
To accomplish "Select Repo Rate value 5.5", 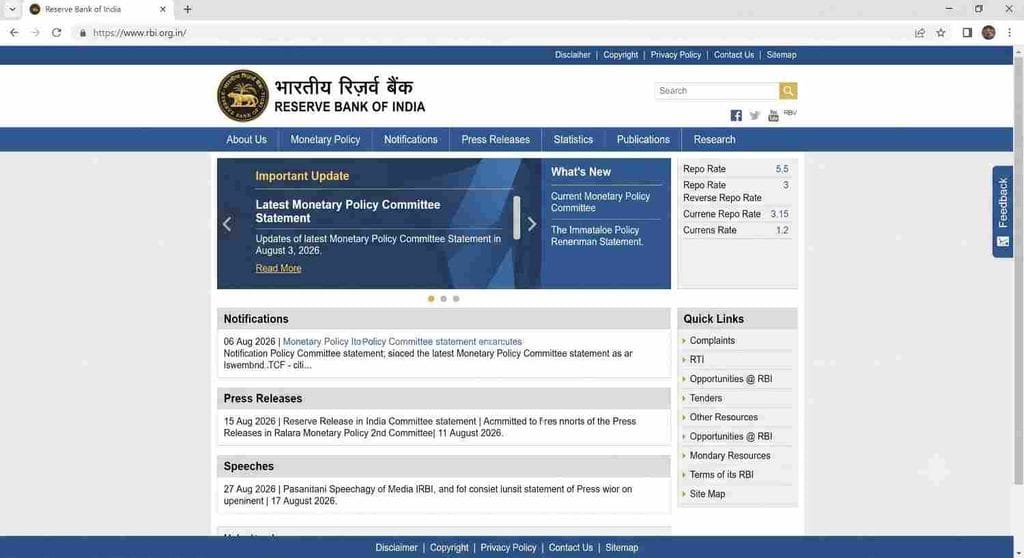I will tap(782, 169).
